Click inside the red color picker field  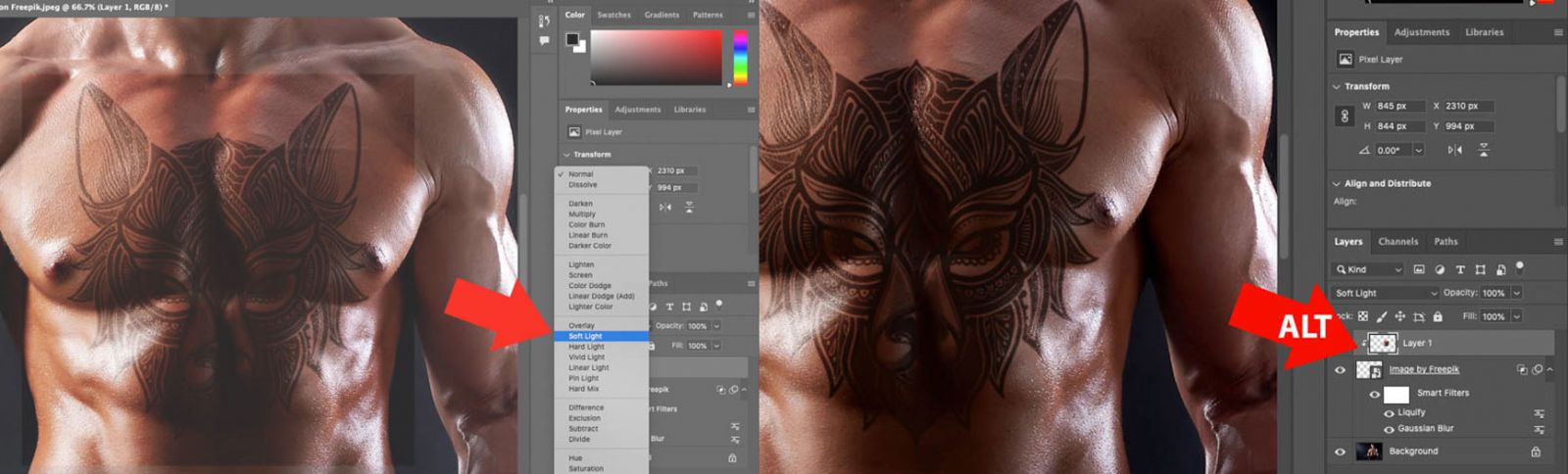tap(656, 57)
